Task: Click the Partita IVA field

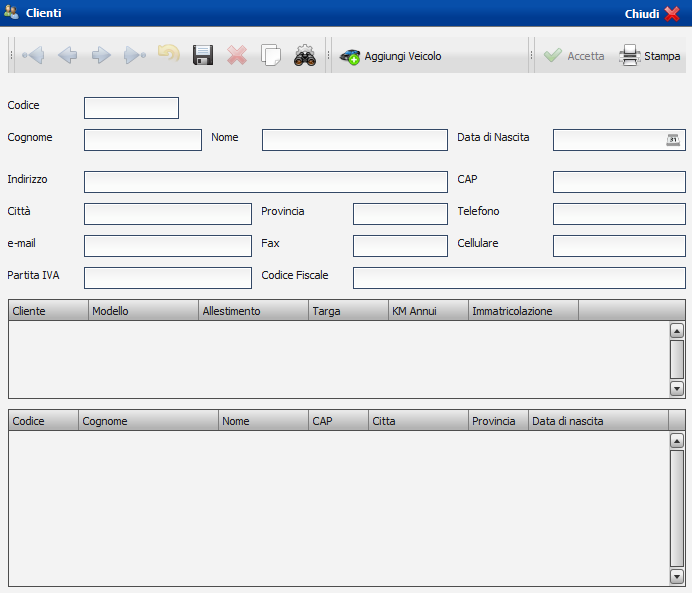Action: click(x=168, y=278)
